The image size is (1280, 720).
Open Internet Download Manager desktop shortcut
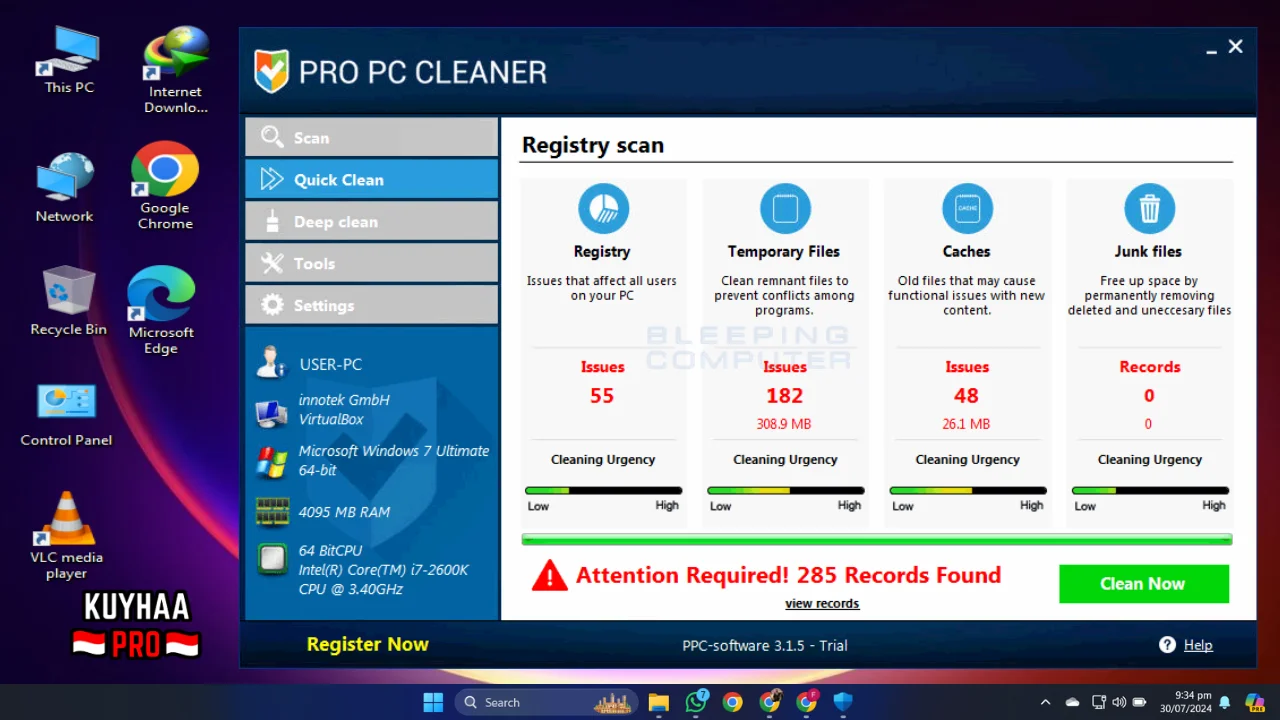176,70
